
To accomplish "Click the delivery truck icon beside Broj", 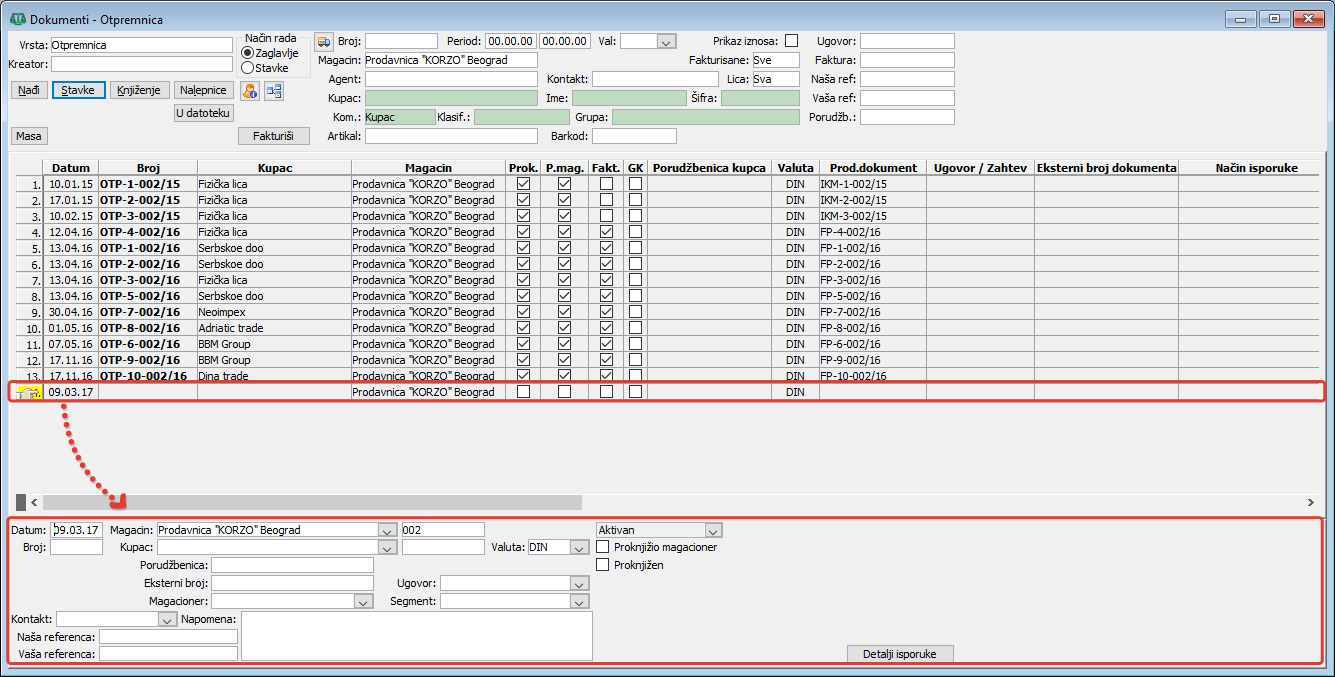I will (x=324, y=41).
